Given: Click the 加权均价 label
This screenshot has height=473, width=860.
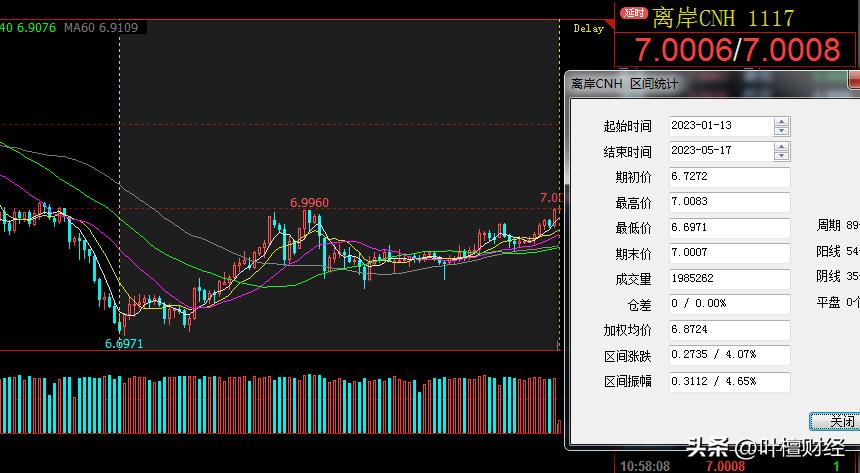Looking at the screenshot, I should tap(627, 330).
